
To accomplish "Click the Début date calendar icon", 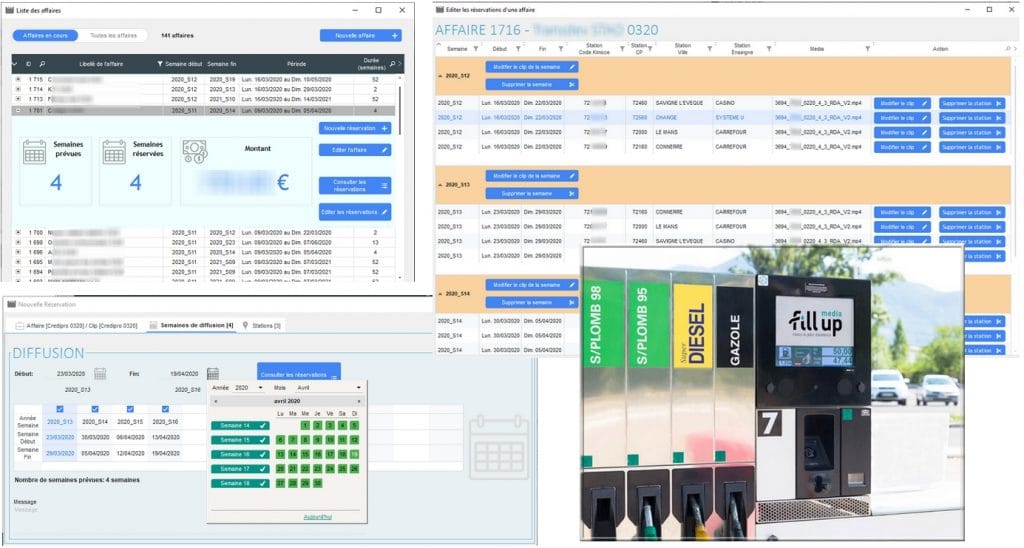I will 100,374.
